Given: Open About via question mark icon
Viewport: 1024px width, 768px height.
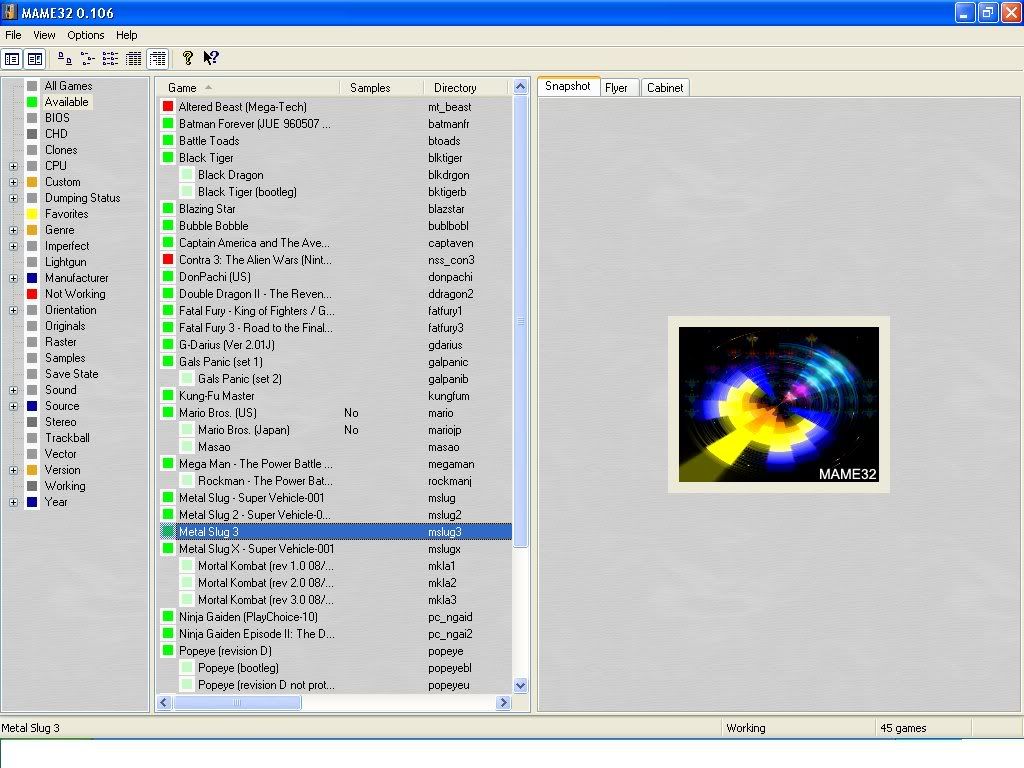Looking at the screenshot, I should 187,59.
